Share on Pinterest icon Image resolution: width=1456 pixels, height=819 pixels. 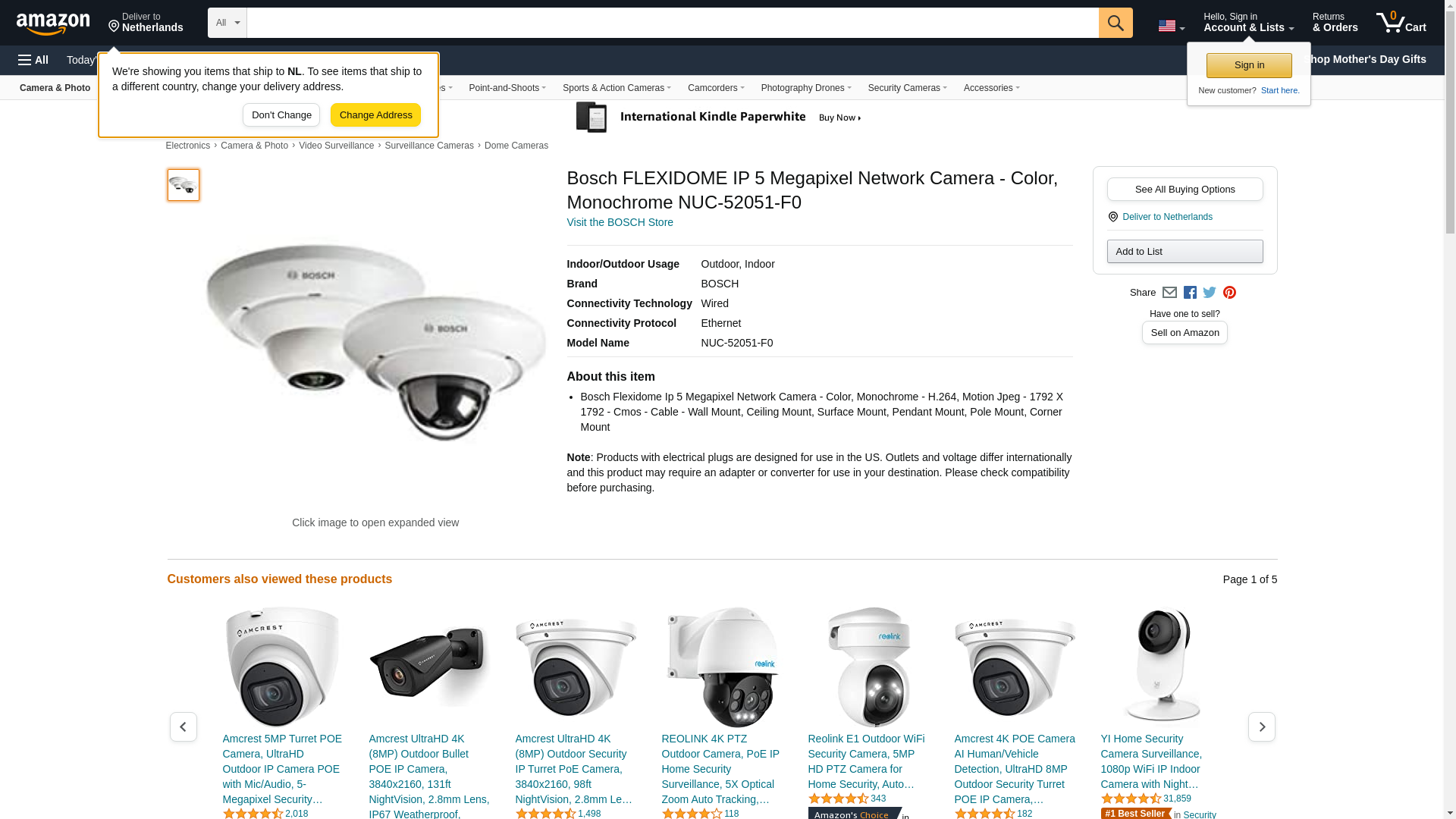[x=1229, y=293]
